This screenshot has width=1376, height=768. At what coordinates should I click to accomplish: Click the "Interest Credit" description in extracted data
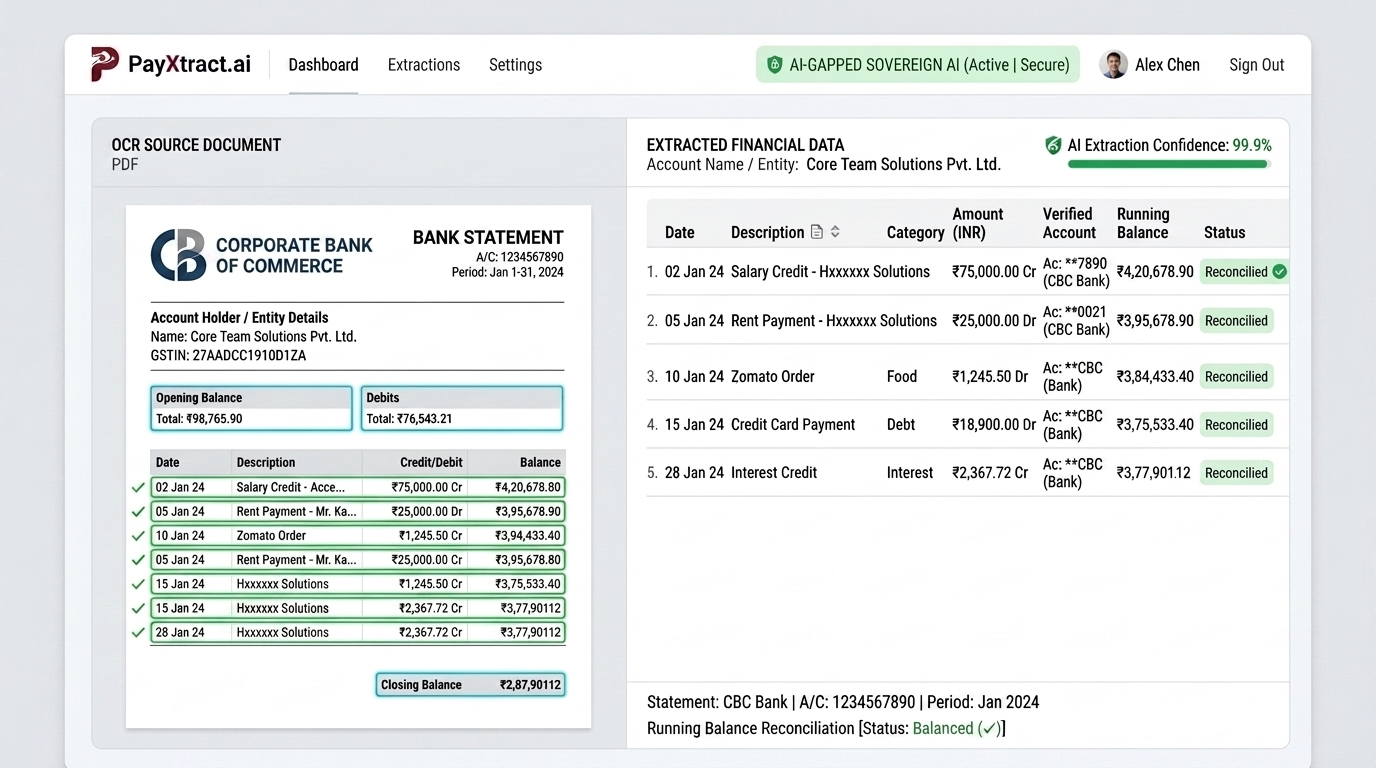pos(774,473)
